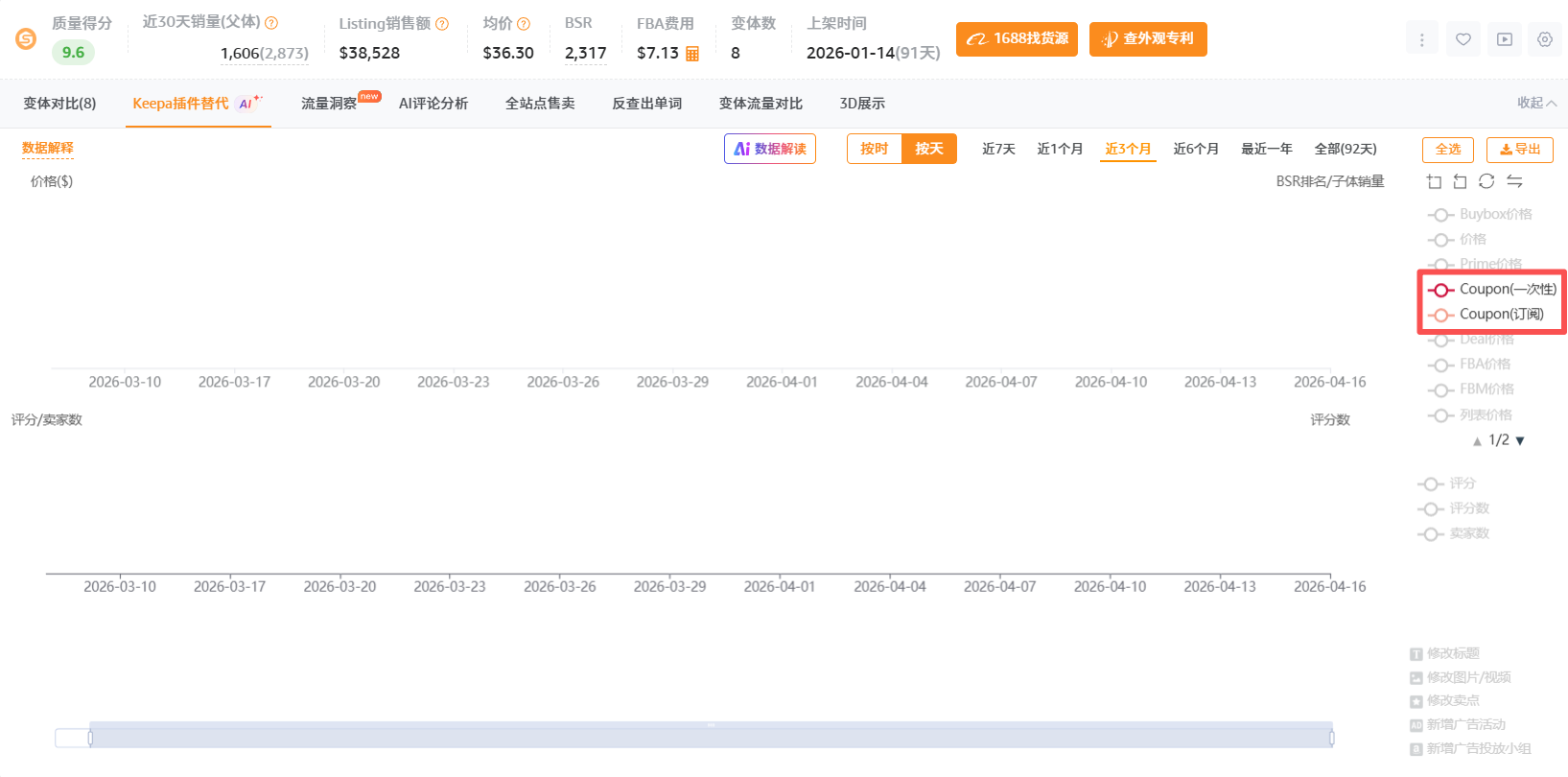Click the heart favorite icon
Image resolution: width=1568 pixels, height=777 pixels.
1463,39
